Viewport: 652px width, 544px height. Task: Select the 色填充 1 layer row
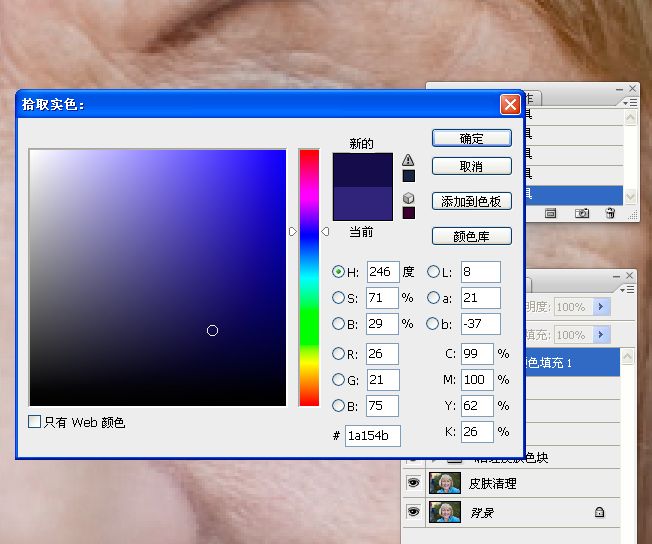point(573,363)
